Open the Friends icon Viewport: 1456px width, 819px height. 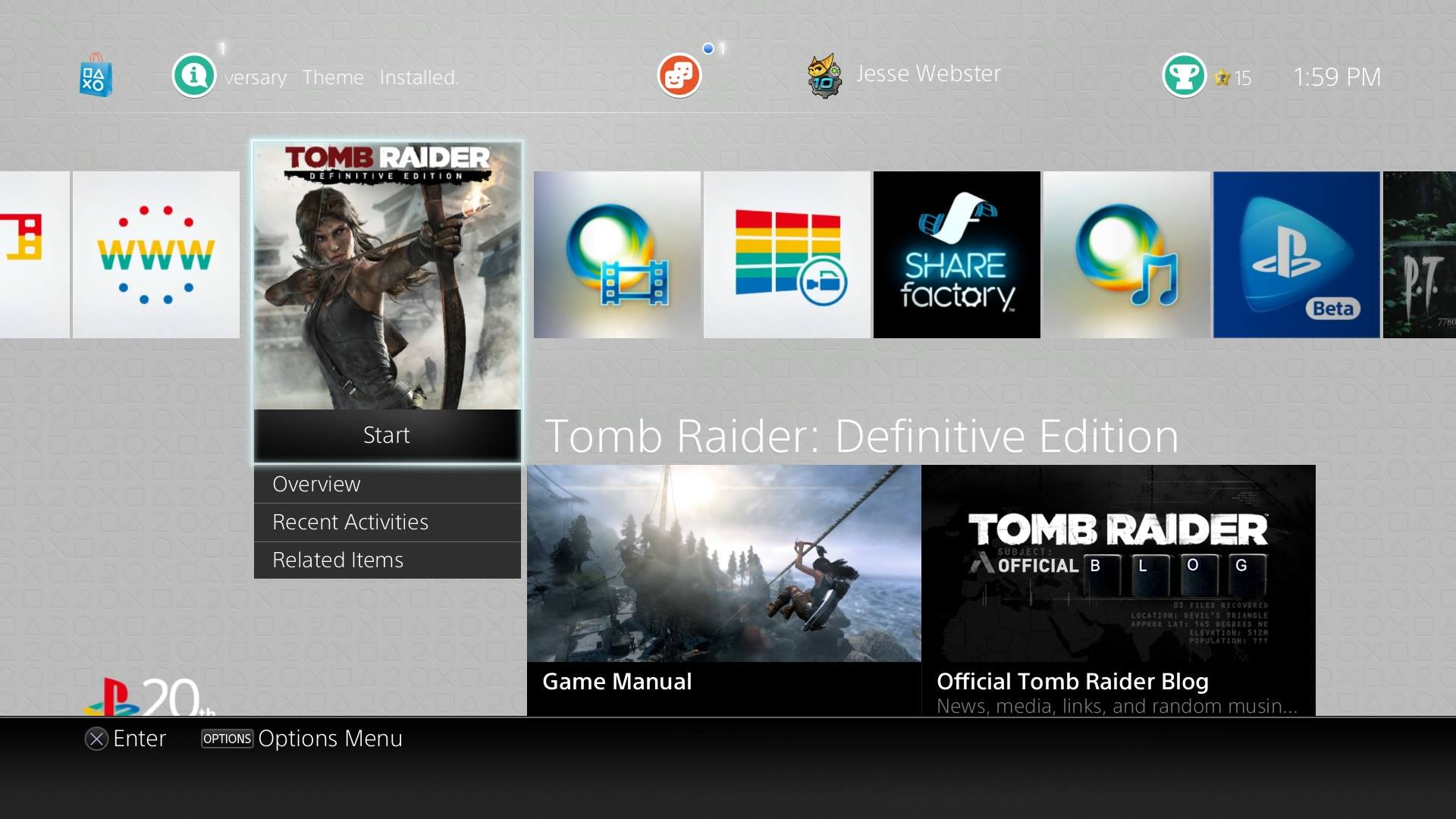(x=679, y=75)
